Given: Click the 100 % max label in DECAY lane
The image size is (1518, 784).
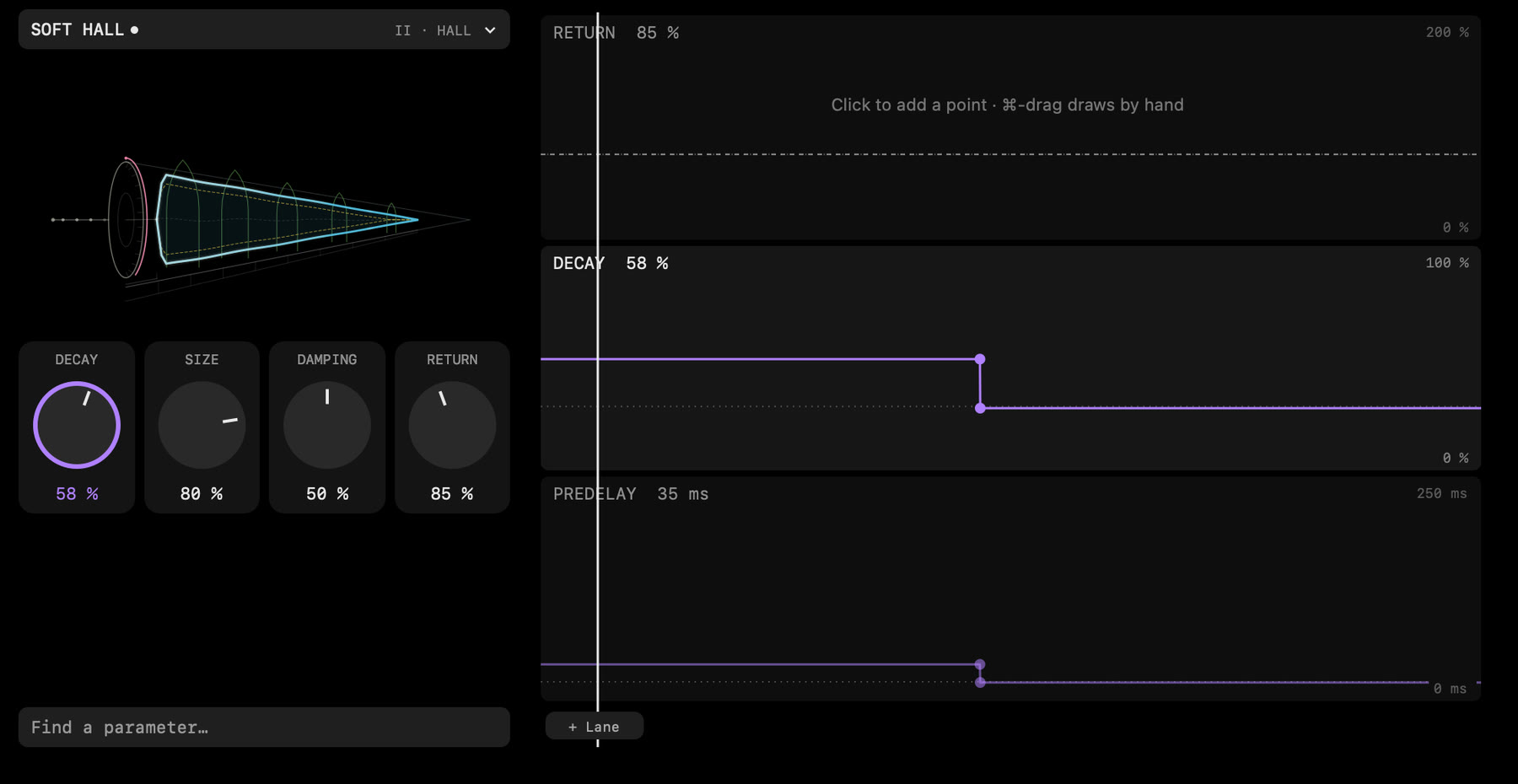Looking at the screenshot, I should [x=1447, y=263].
